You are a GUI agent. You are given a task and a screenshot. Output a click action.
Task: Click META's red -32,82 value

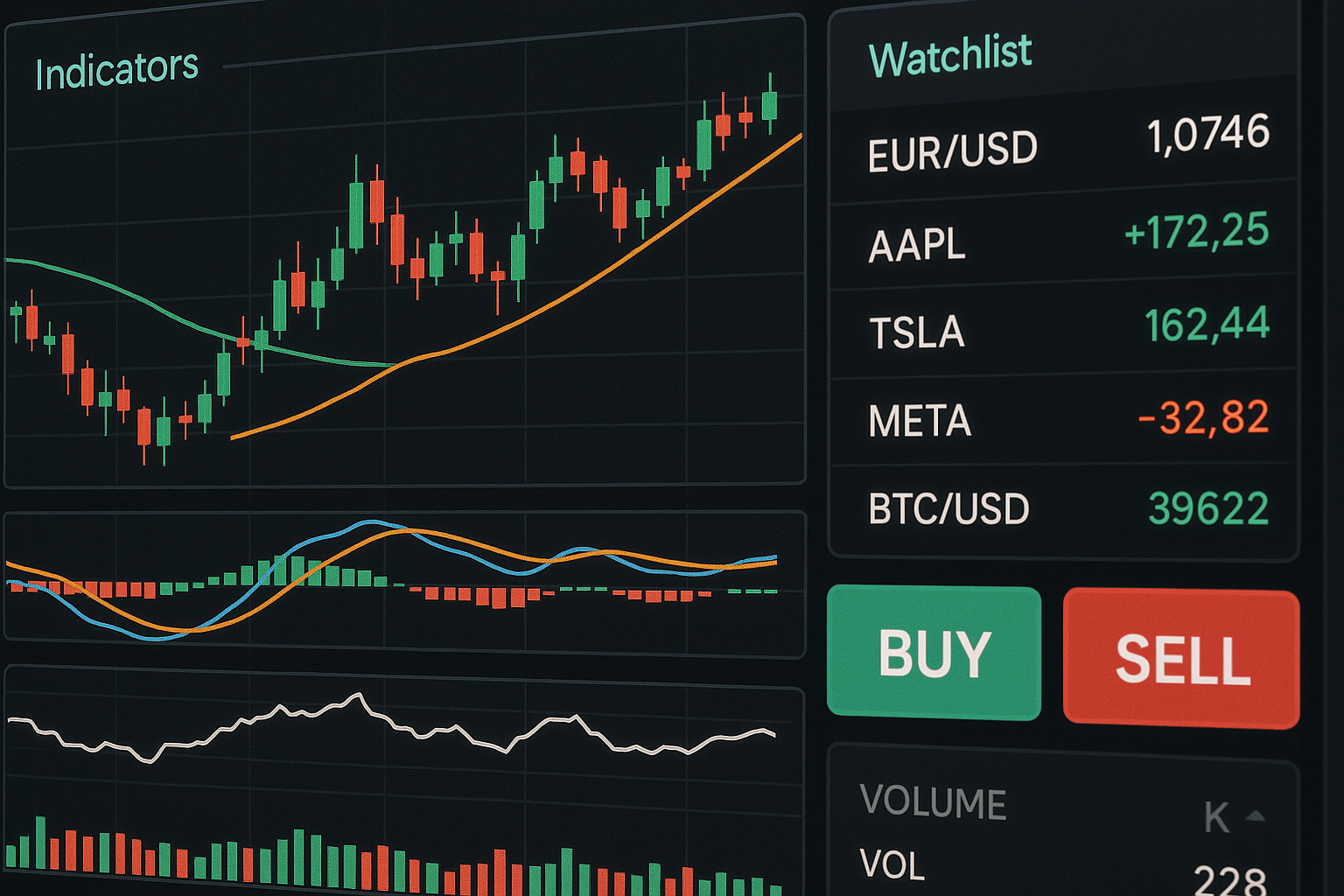point(1203,417)
